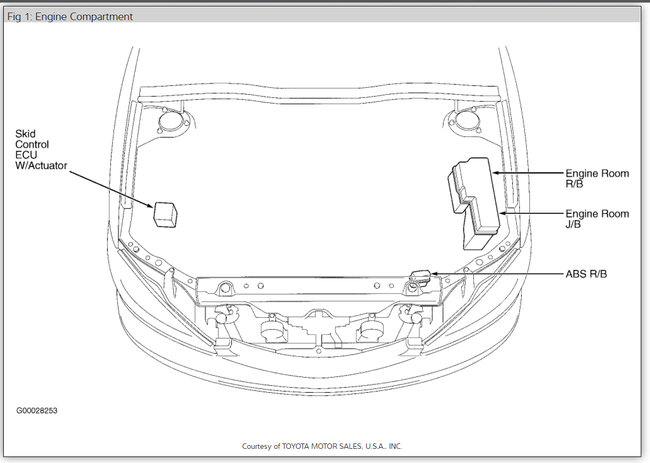Select the 'Skid Control ECU W/Actuator' label
Image resolution: width=650 pixels, height=463 pixels.
pyautogui.click(x=41, y=150)
